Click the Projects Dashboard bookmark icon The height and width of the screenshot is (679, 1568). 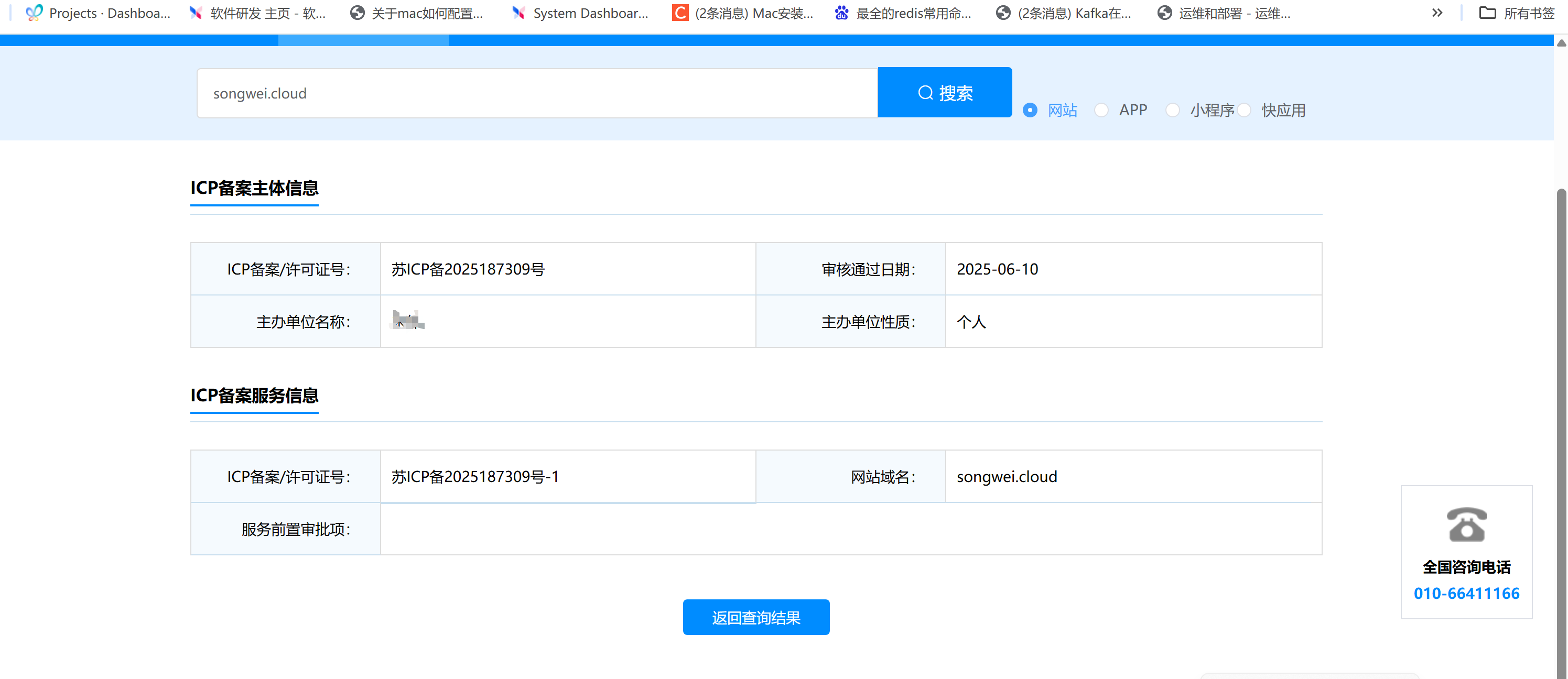point(35,13)
